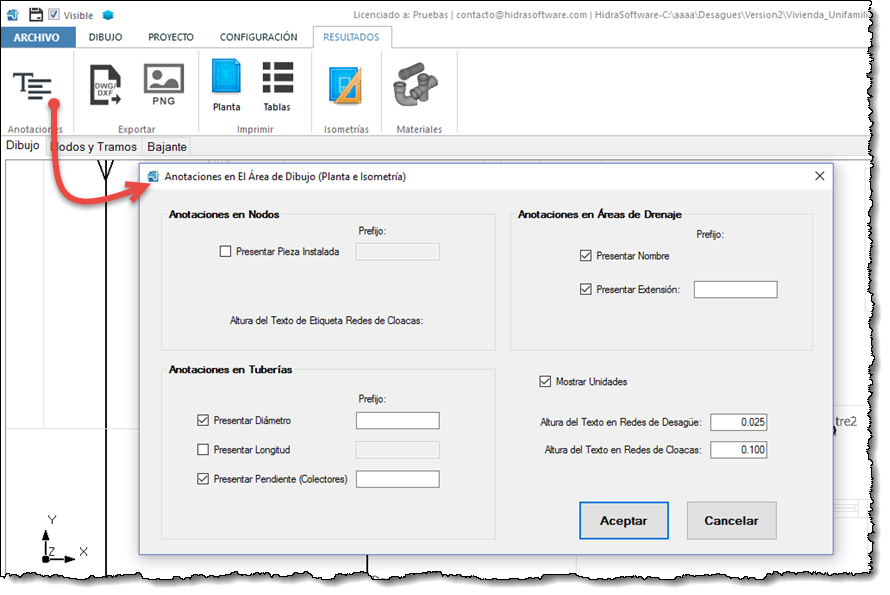Enable Presentar Pieza Instalada checkbox

point(225,252)
